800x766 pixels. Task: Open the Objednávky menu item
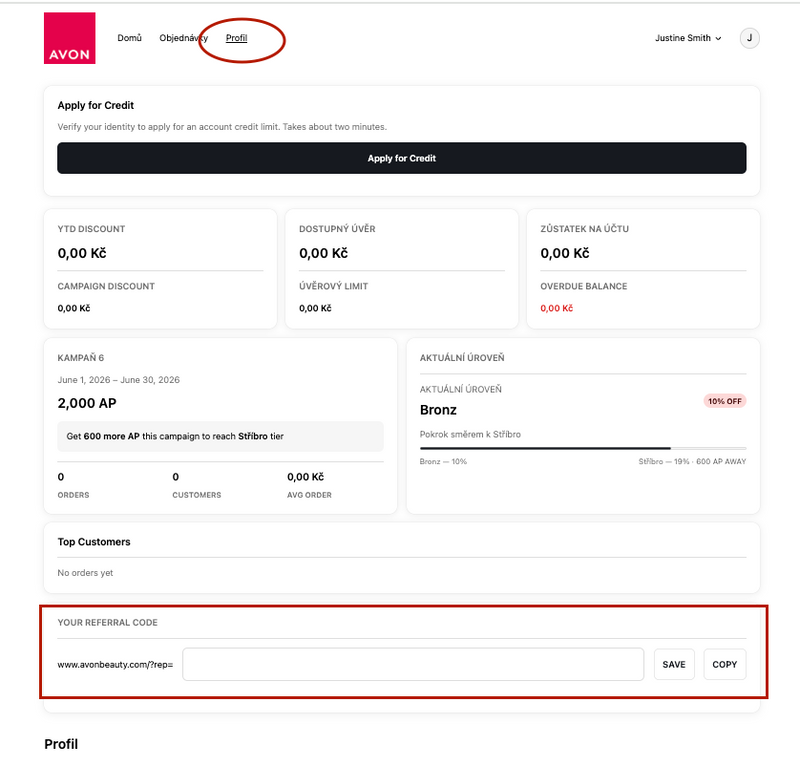(x=184, y=38)
